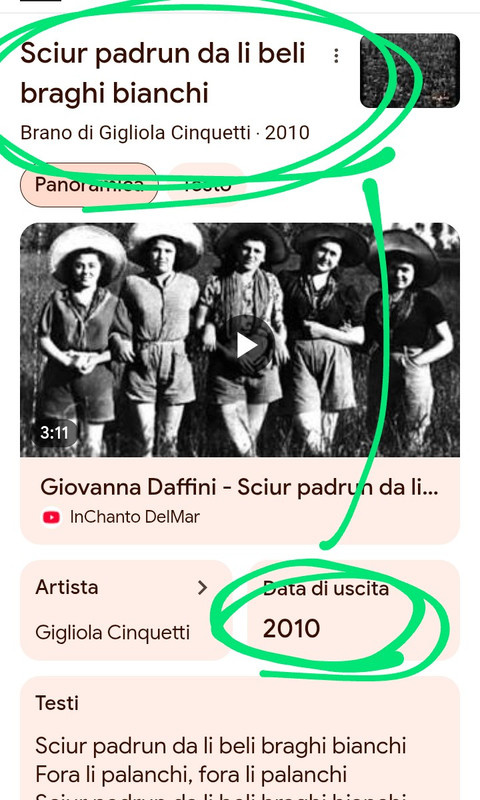Switch to the Testo tab
The width and height of the screenshot is (480, 800).
[207, 184]
